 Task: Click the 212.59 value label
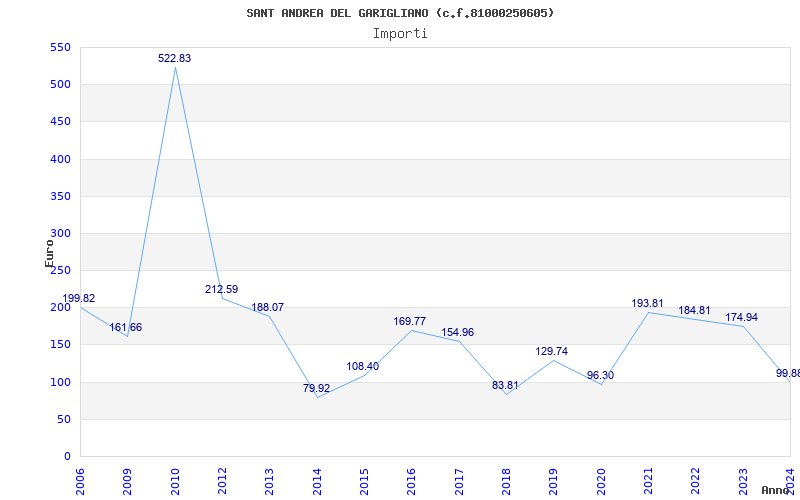(221, 289)
